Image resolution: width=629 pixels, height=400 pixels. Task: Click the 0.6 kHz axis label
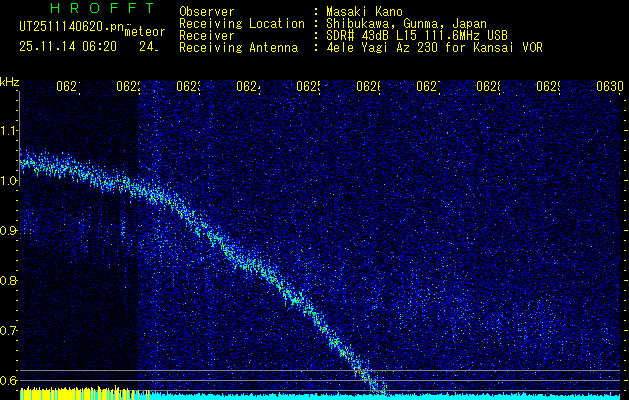(x=8, y=381)
